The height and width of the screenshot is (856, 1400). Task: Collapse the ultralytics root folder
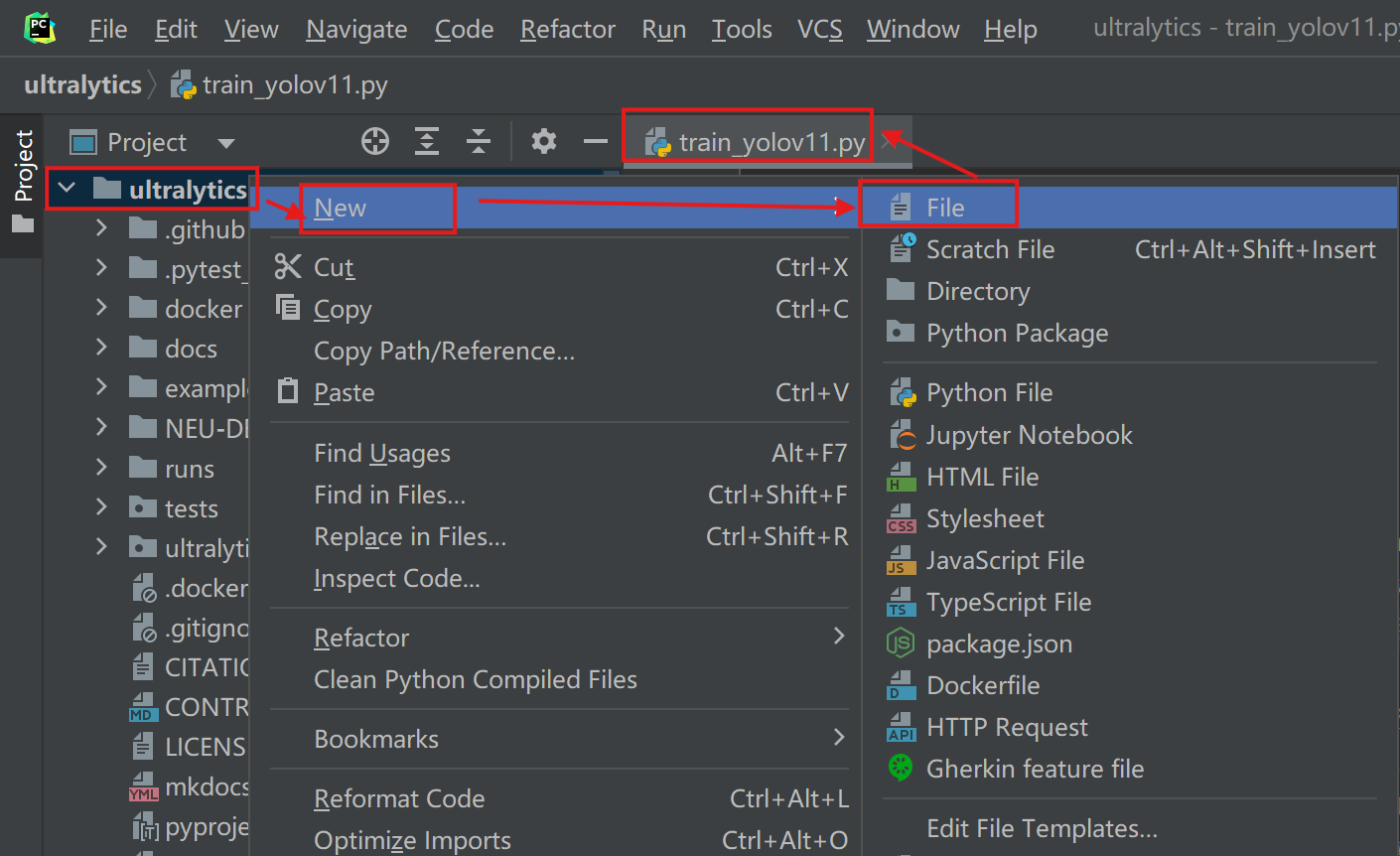68,188
